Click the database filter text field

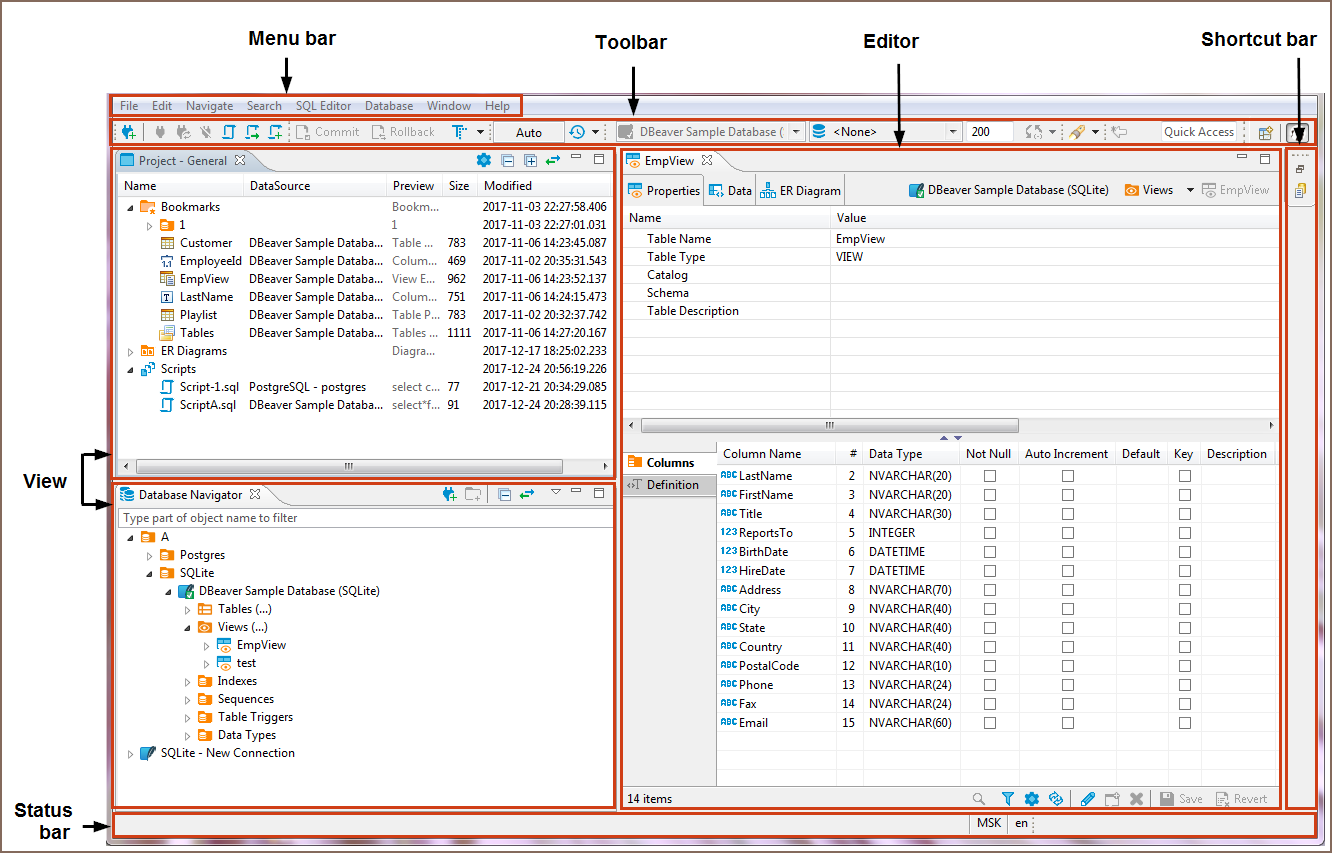point(364,518)
